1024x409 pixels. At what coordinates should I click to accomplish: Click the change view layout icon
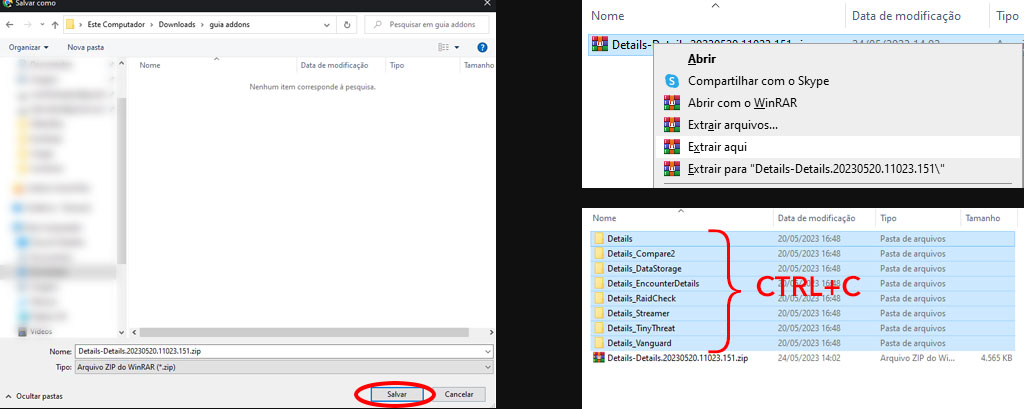443,47
